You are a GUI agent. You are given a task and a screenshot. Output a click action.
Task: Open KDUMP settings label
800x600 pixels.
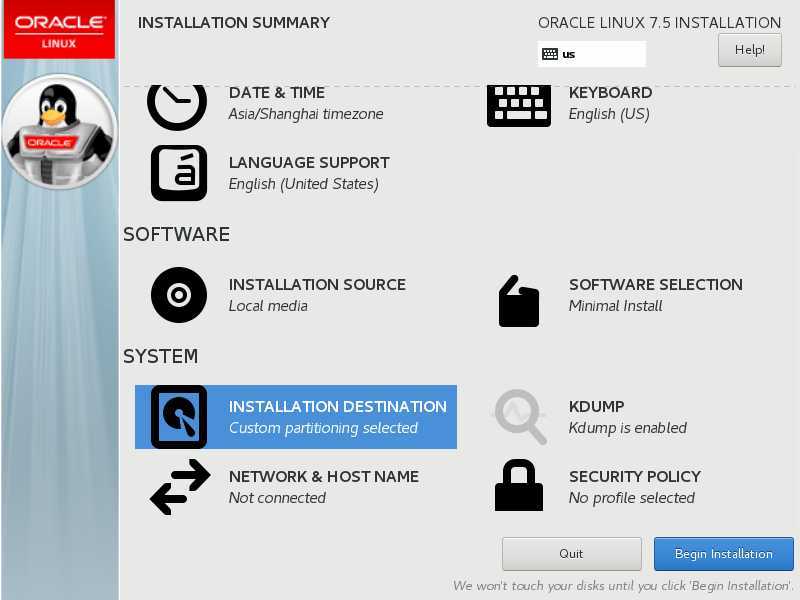point(596,407)
